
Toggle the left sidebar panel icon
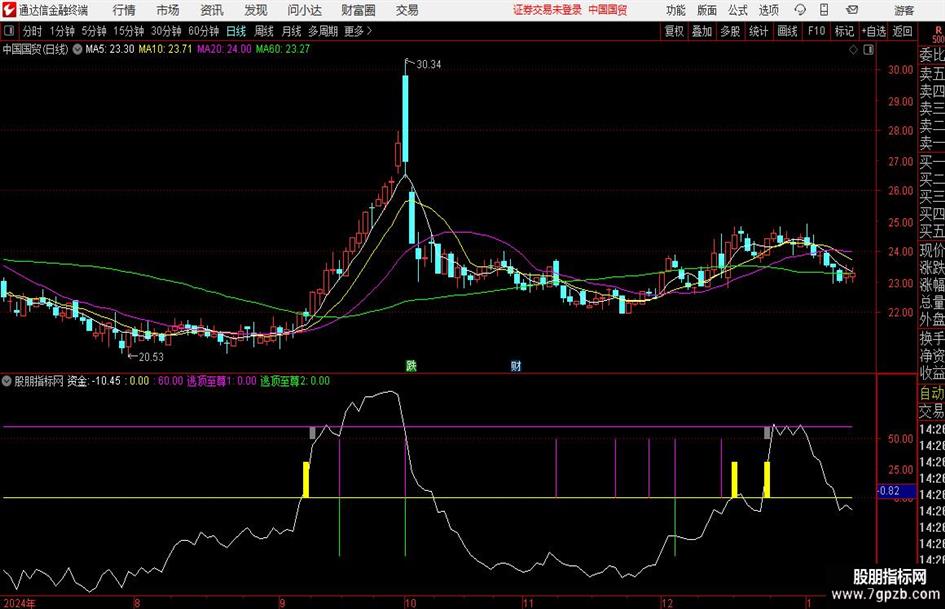[8, 31]
